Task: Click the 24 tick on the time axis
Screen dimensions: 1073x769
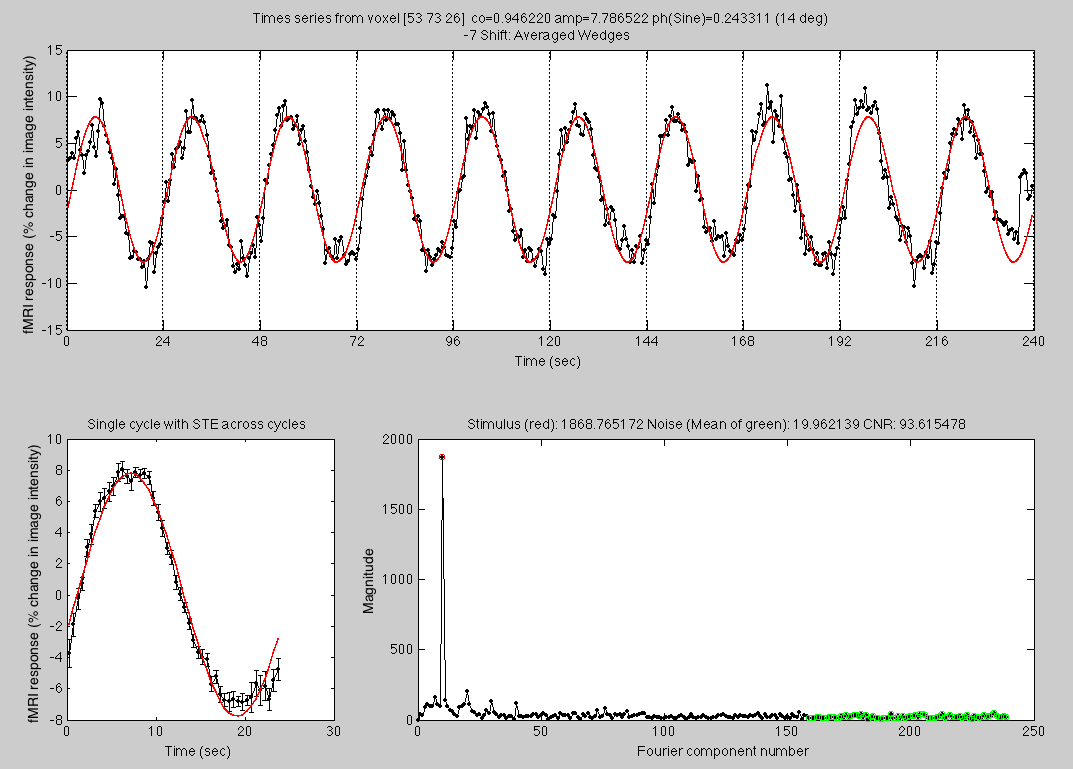Action: pos(163,341)
